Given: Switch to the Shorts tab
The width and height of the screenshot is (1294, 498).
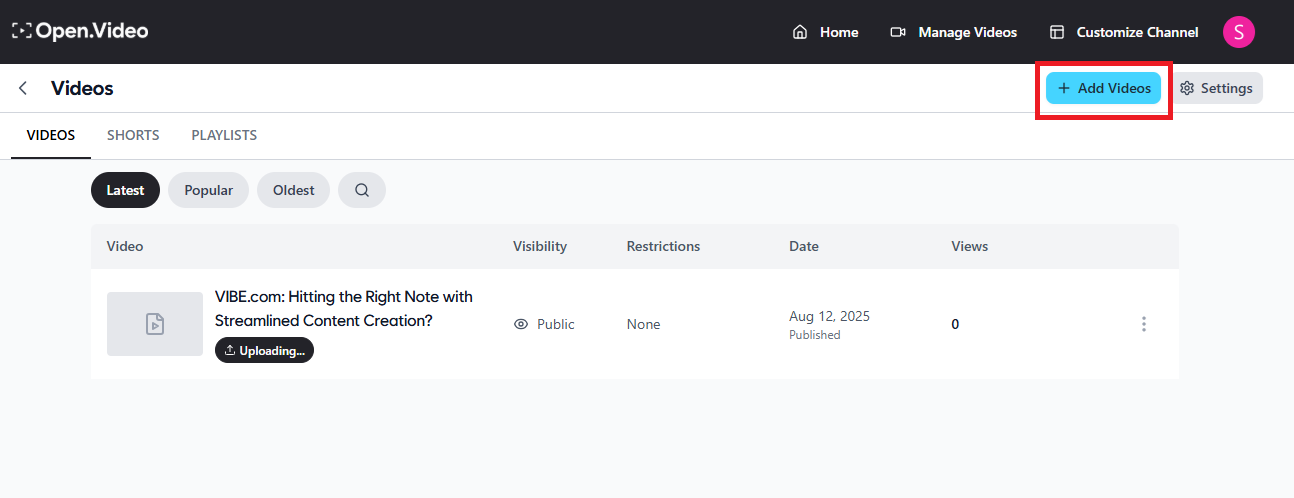Looking at the screenshot, I should click(x=133, y=135).
